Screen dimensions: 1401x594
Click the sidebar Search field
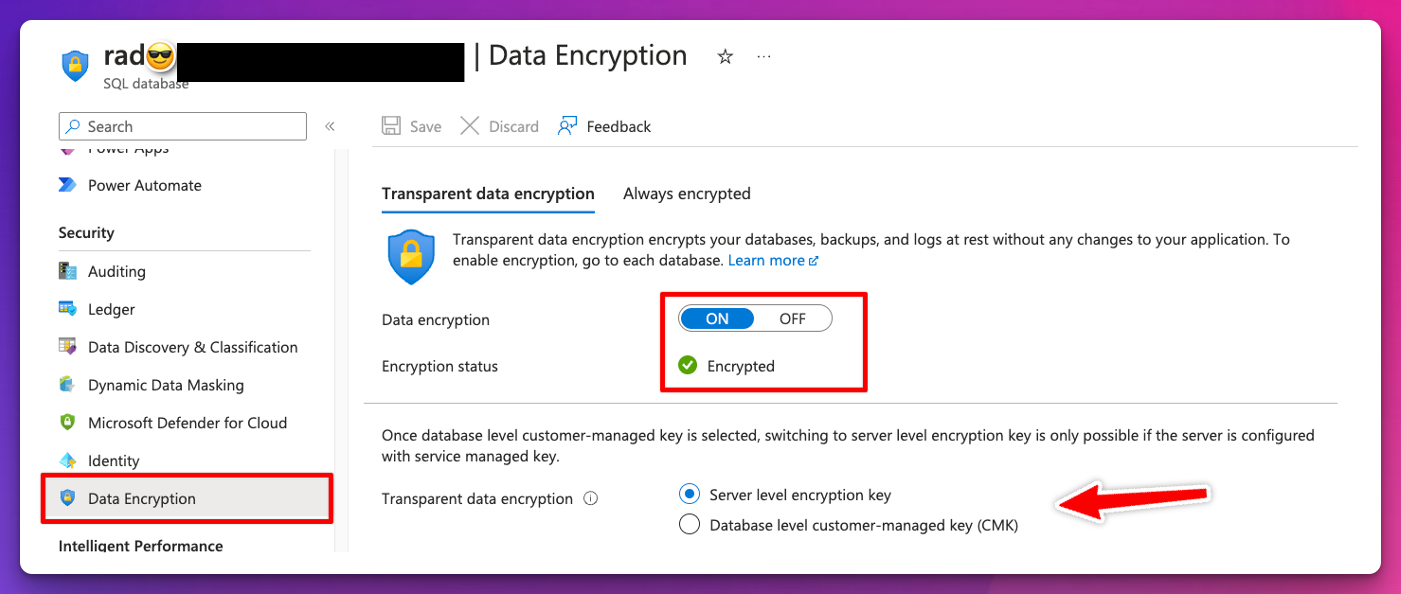(183, 126)
